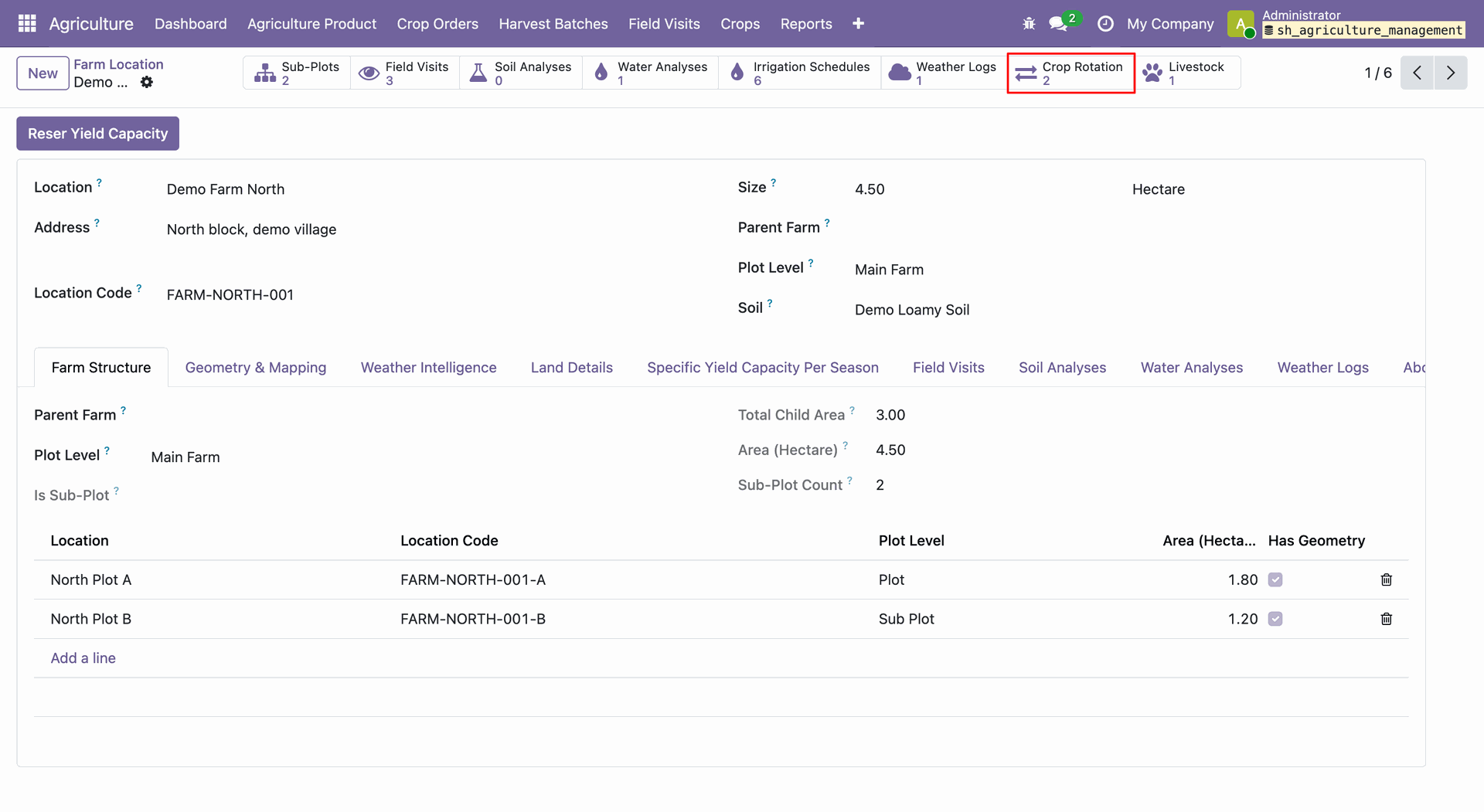The height and width of the screenshot is (812, 1484).
Task: Switch to Water Analyses notebook tab
Action: point(1192,368)
